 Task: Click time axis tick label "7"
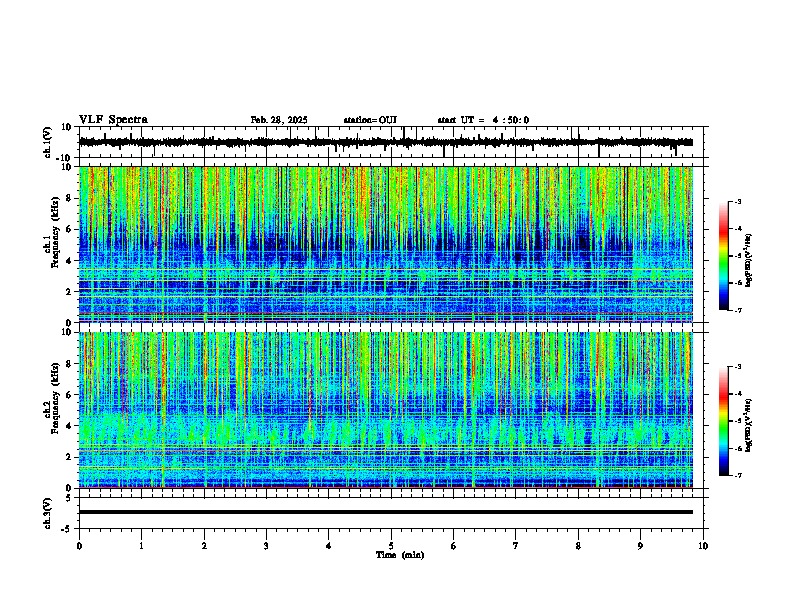(x=516, y=546)
